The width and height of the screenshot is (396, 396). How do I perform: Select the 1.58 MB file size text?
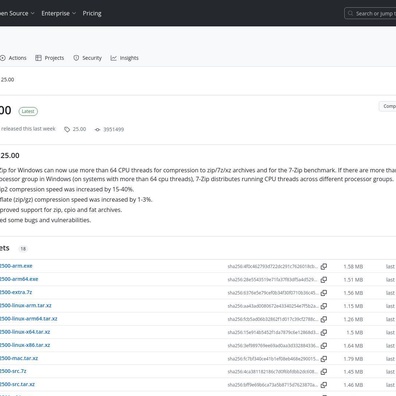pos(353,267)
